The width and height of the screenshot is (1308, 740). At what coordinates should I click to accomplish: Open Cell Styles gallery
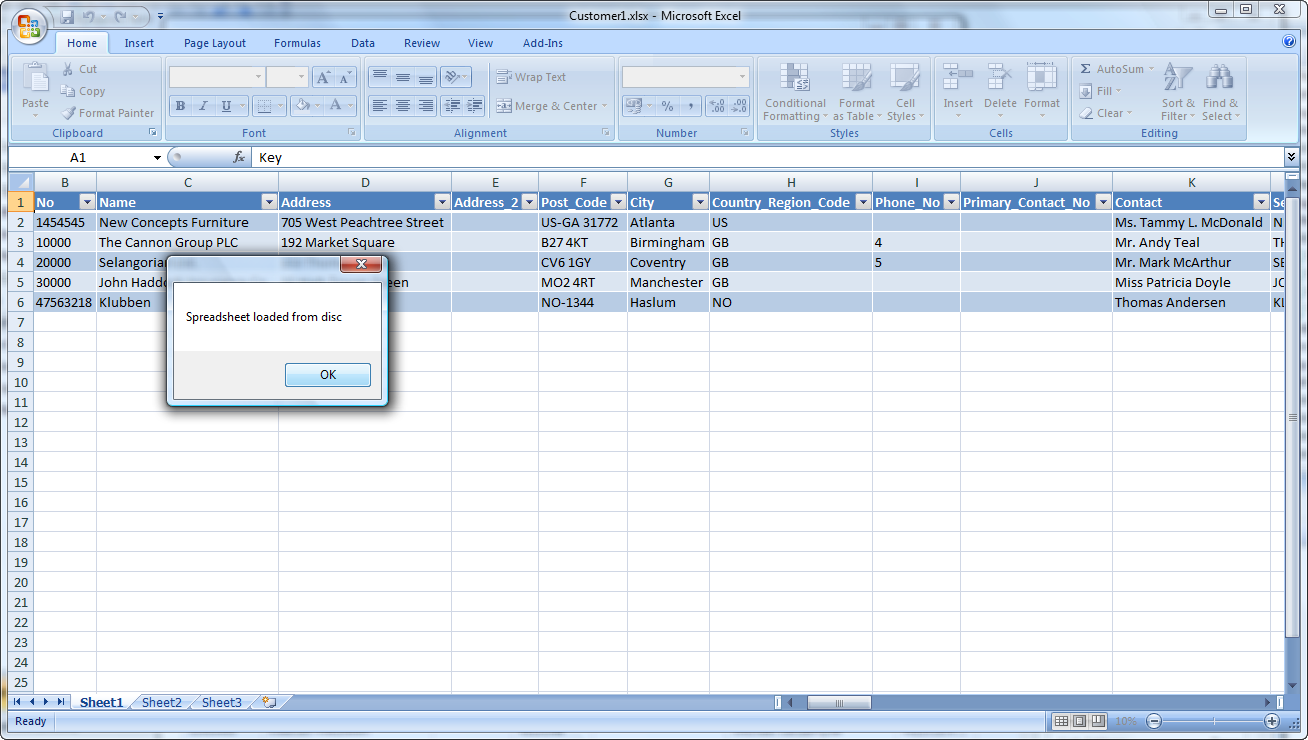click(x=905, y=92)
